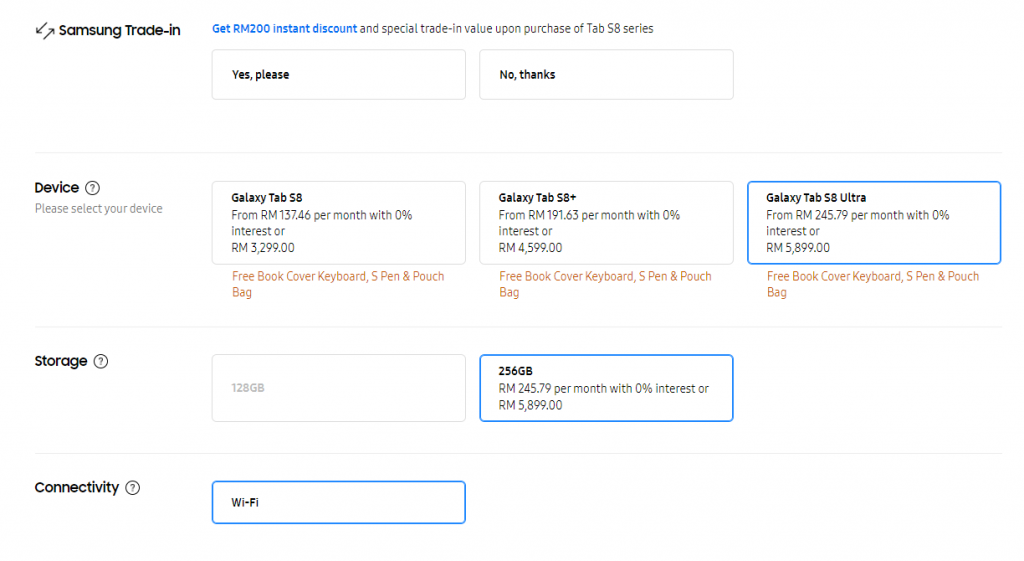1024x561 pixels.
Task: Click the Samsung Trade-in heading text
Action: (119, 30)
